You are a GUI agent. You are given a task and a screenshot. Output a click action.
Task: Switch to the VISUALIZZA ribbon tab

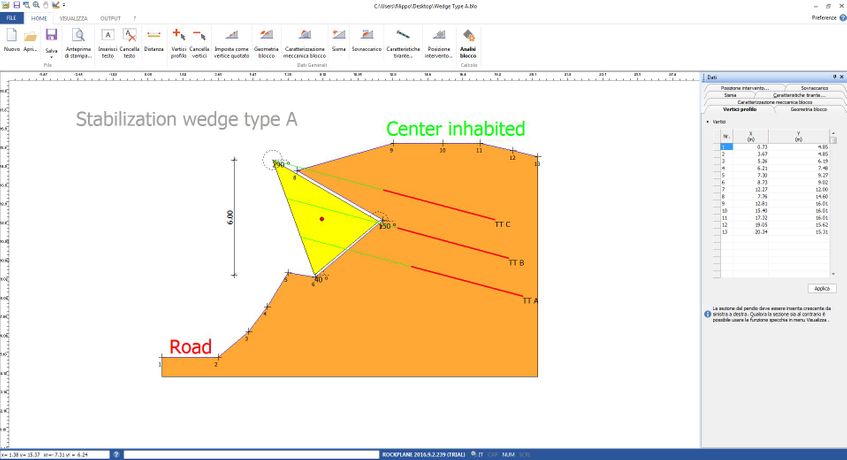[x=73, y=18]
